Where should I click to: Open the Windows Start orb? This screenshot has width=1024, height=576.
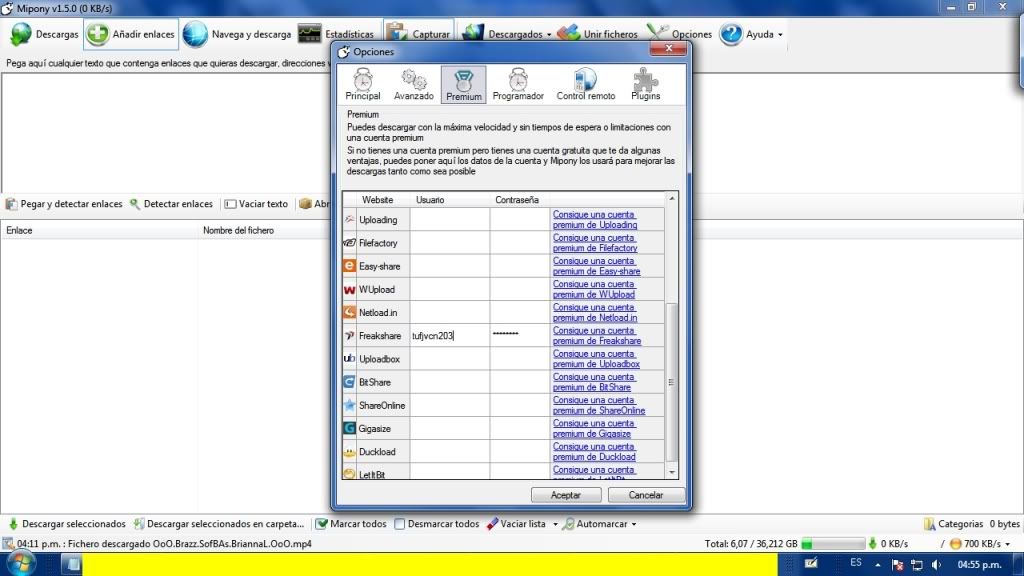point(20,564)
